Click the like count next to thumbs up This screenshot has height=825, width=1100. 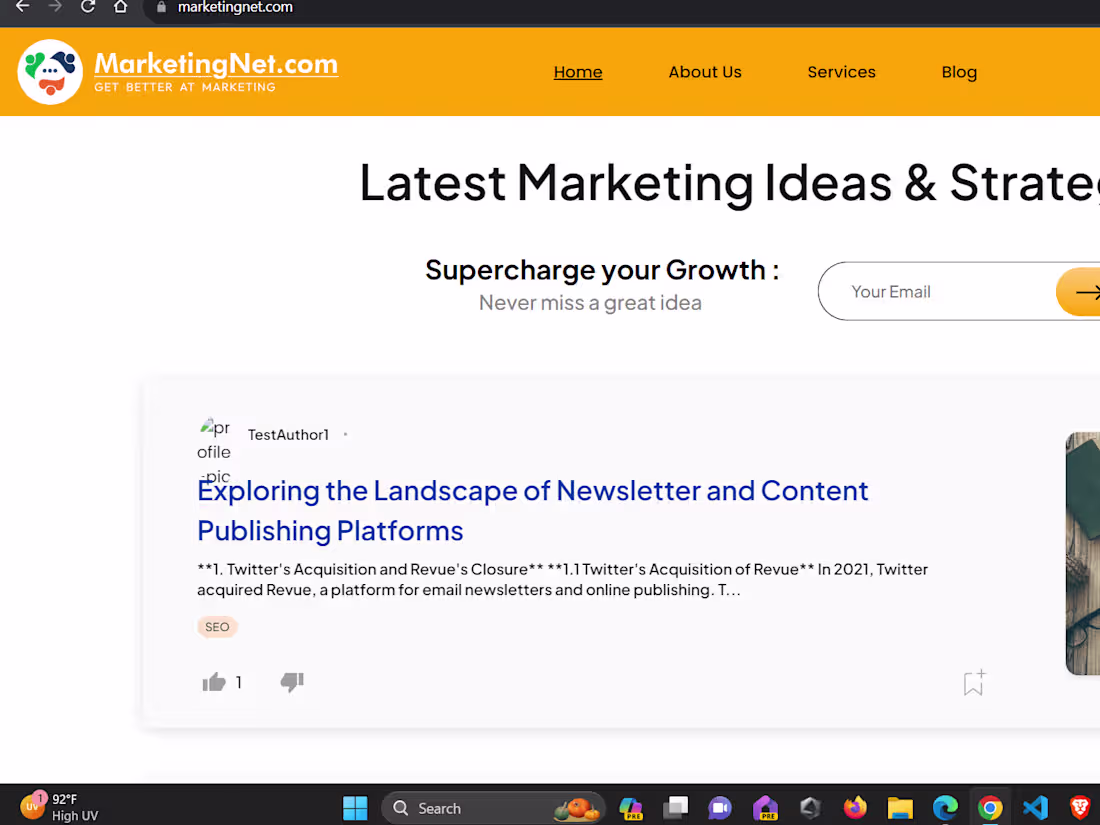[238, 682]
